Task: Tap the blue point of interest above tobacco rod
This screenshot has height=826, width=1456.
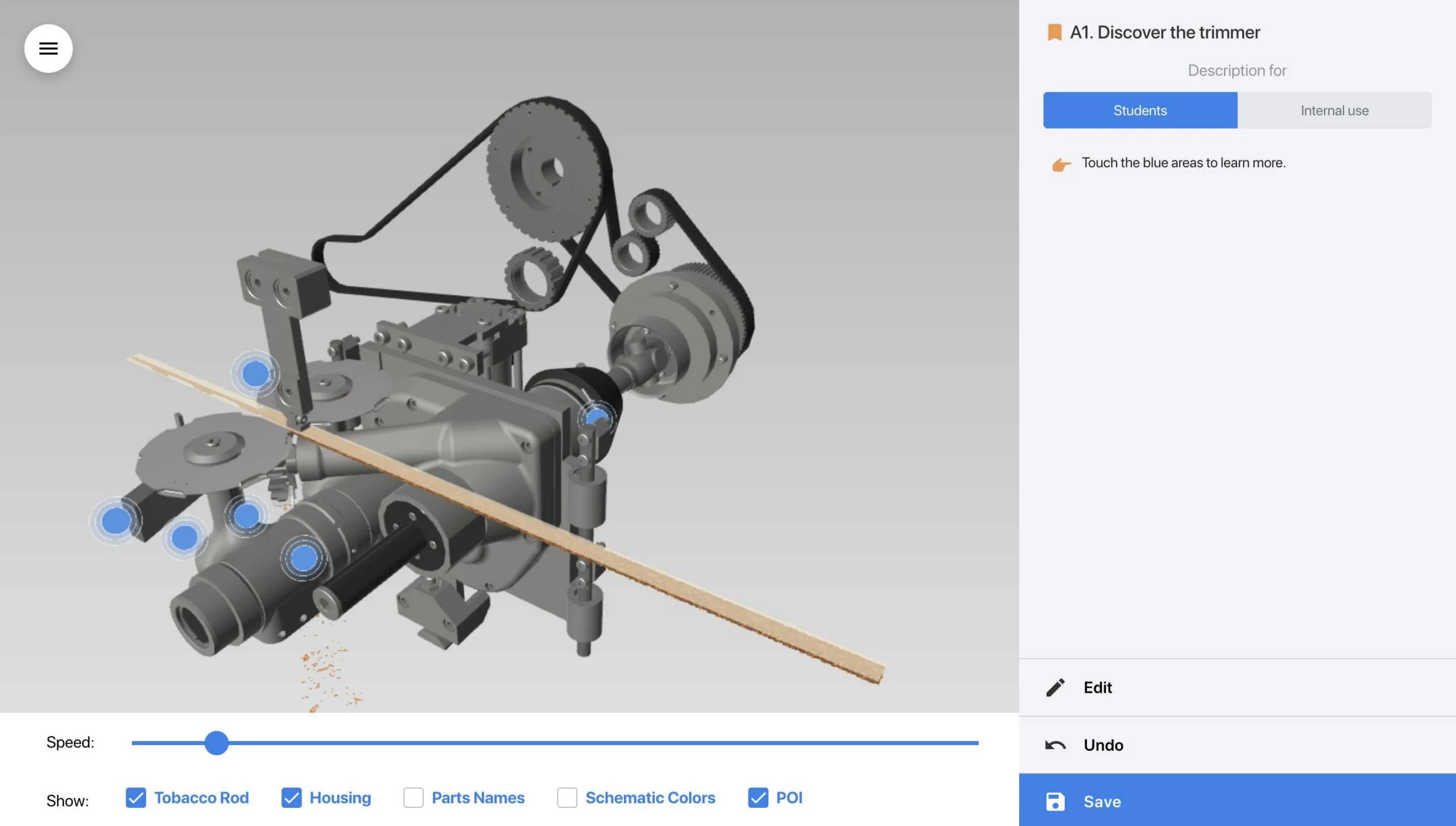Action: [255, 374]
